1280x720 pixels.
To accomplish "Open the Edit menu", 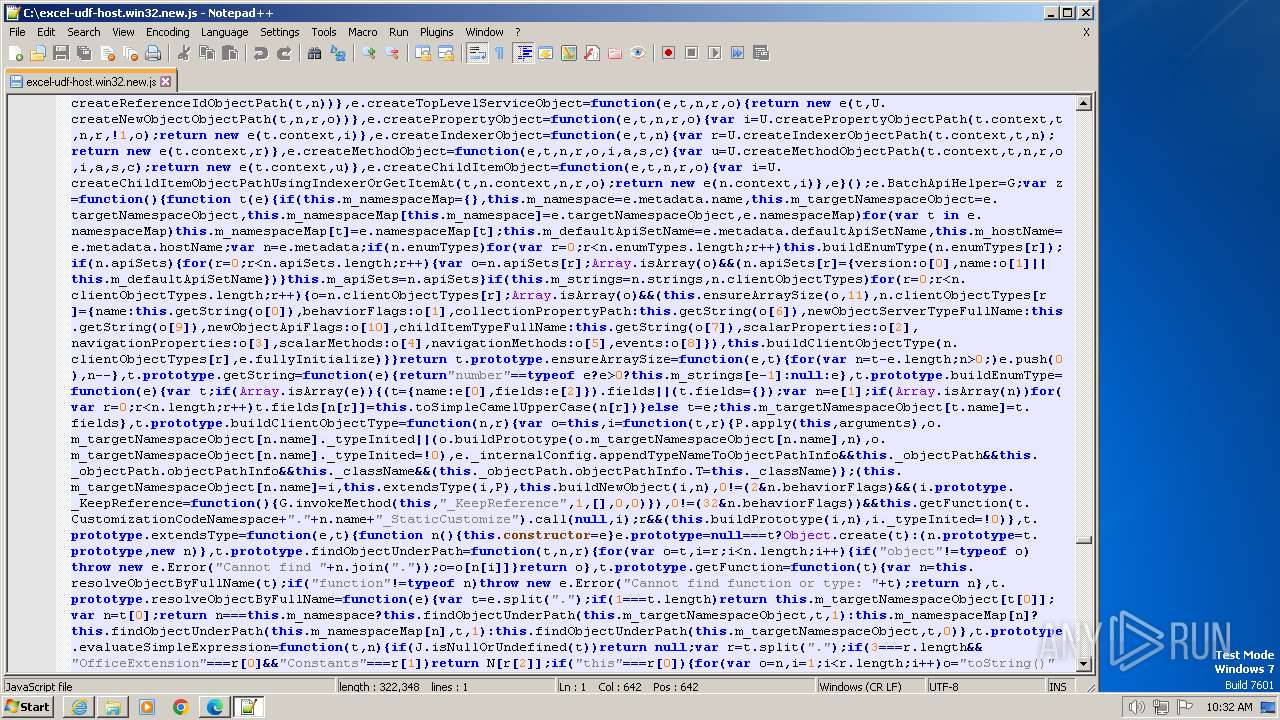I will (46, 32).
